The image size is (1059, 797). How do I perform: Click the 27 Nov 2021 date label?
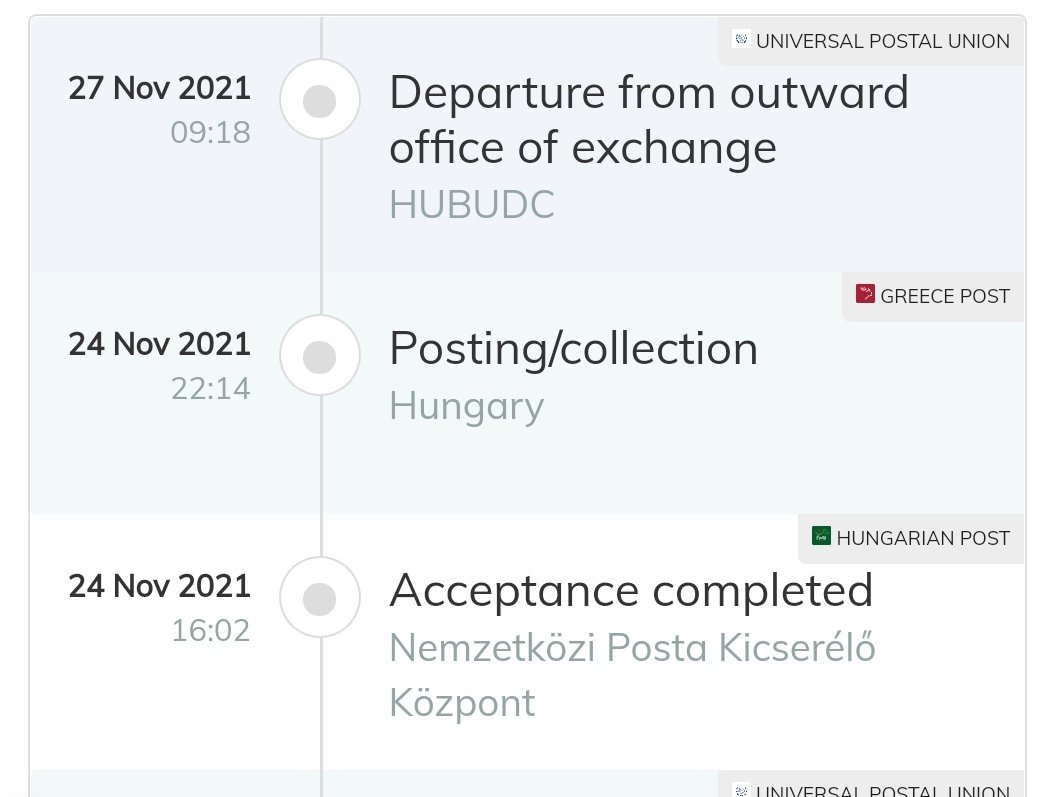pyautogui.click(x=159, y=88)
